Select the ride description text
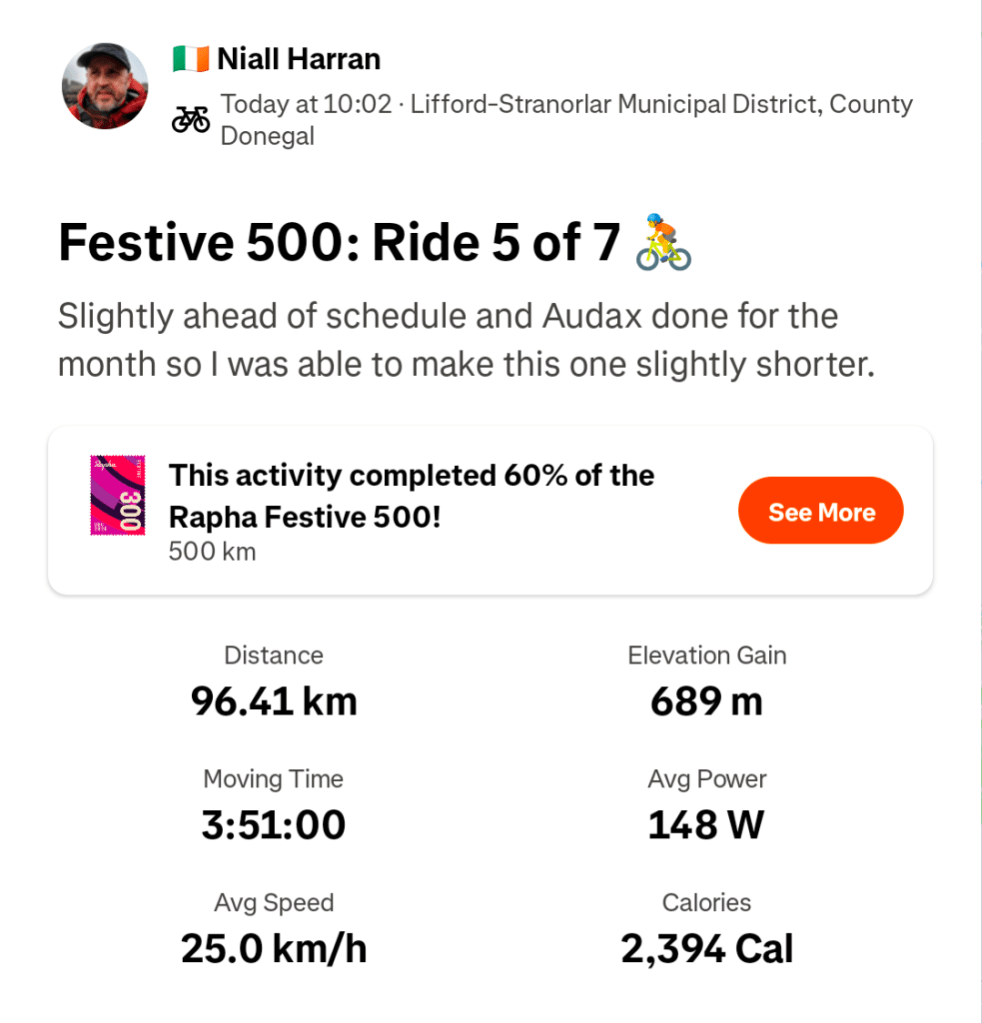This screenshot has height=1023, width=982. tap(465, 340)
